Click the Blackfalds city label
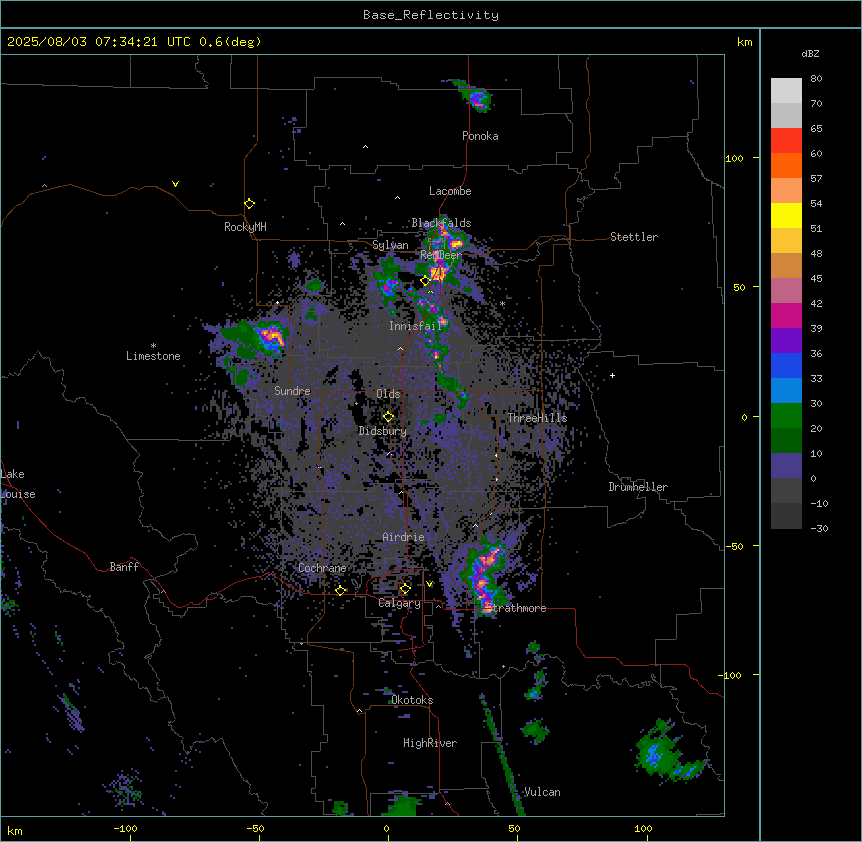The height and width of the screenshot is (842, 862). click(x=441, y=223)
